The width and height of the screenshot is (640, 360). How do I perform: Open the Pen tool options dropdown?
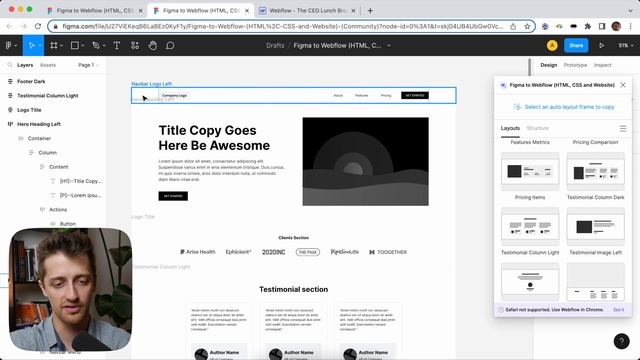click(x=104, y=46)
